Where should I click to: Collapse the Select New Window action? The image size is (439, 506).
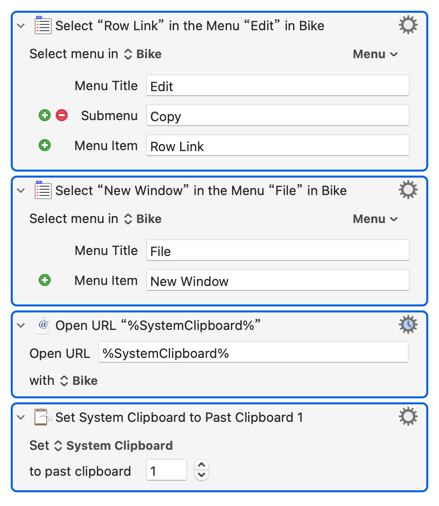pyautogui.click(x=21, y=191)
